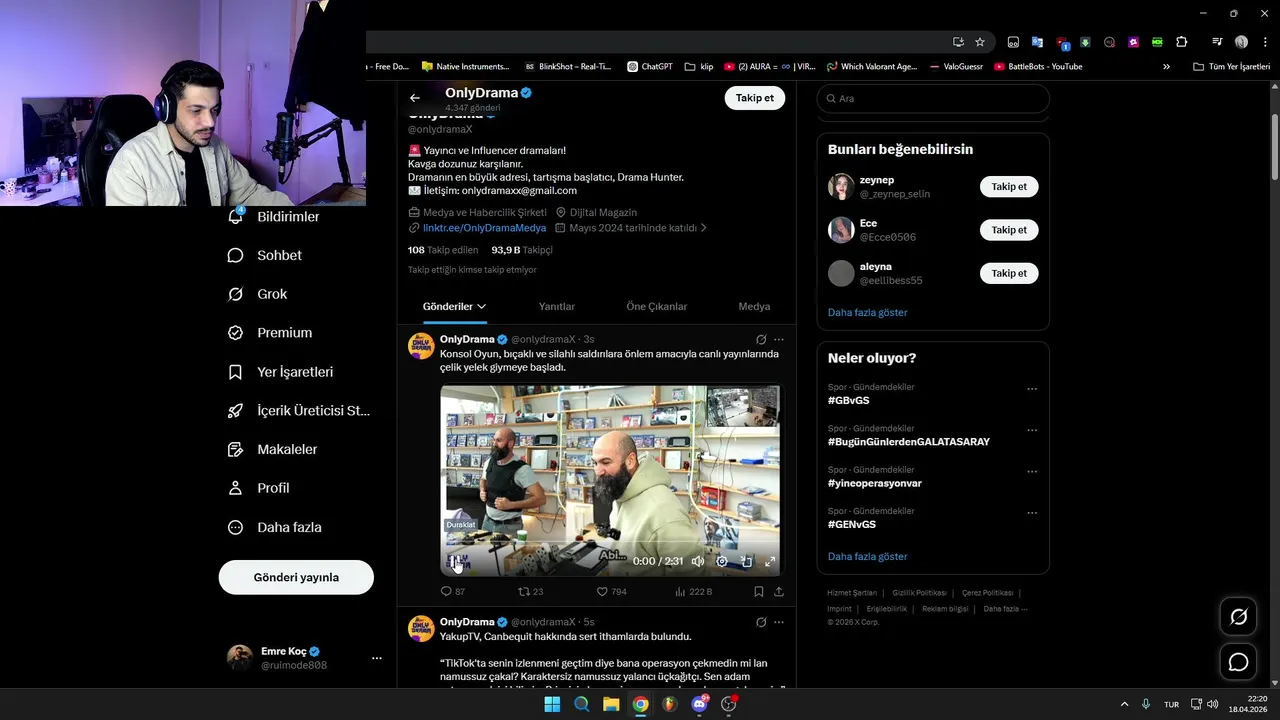This screenshot has height=720, width=1280.
Task: Open Chrome three-dot menu
Action: [1265, 42]
